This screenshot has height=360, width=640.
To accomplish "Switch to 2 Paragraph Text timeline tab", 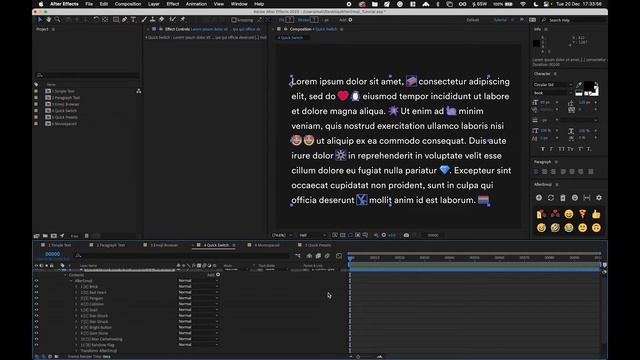I will point(111,245).
